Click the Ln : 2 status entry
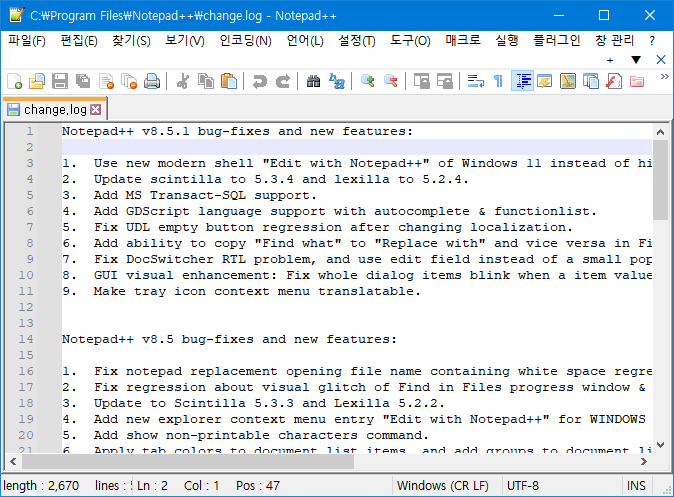 (x=152, y=486)
